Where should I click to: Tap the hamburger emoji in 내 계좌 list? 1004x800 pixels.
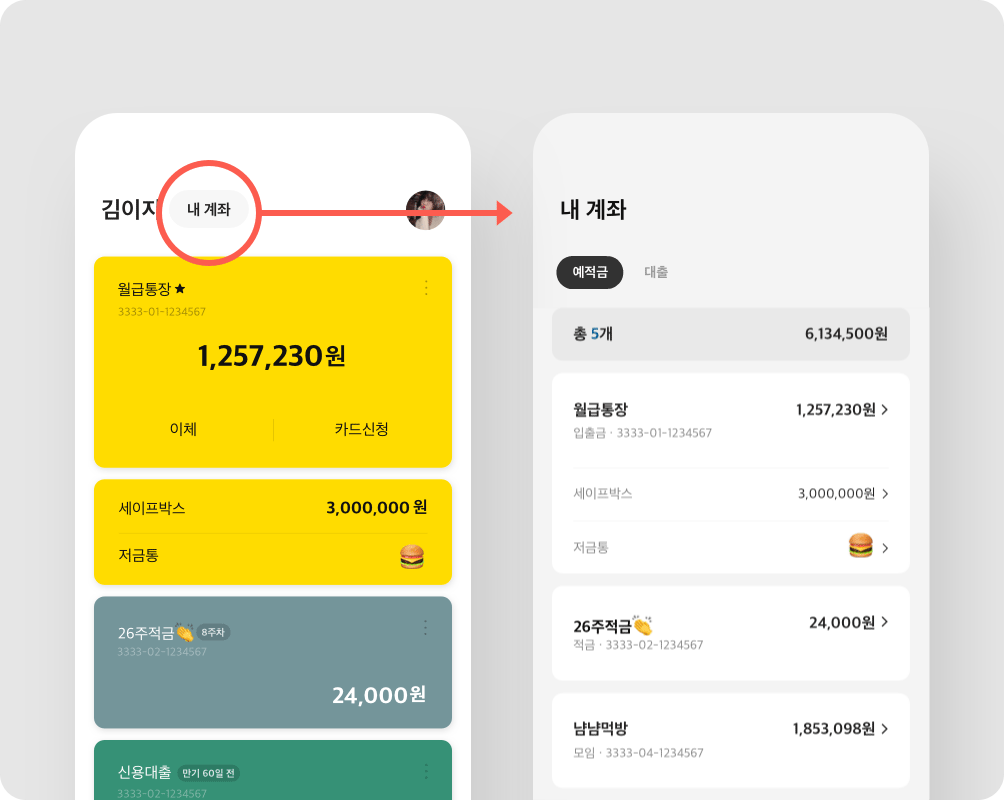pyautogui.click(x=860, y=546)
